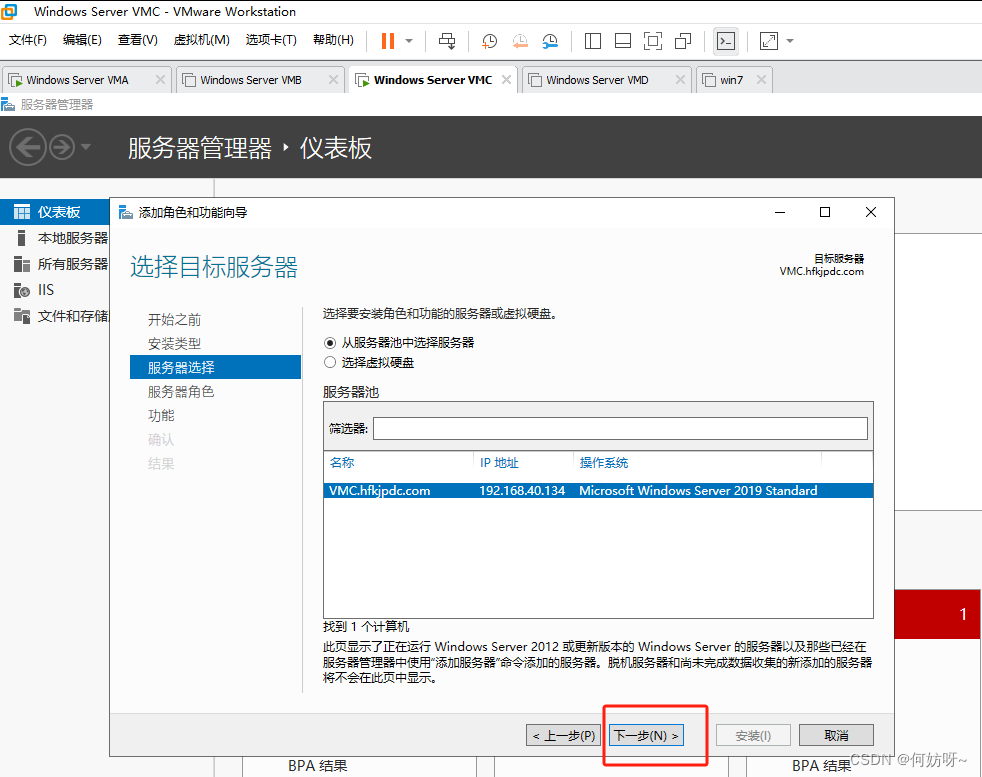
Task: Click the 筛选器 filter text field
Action: point(620,429)
